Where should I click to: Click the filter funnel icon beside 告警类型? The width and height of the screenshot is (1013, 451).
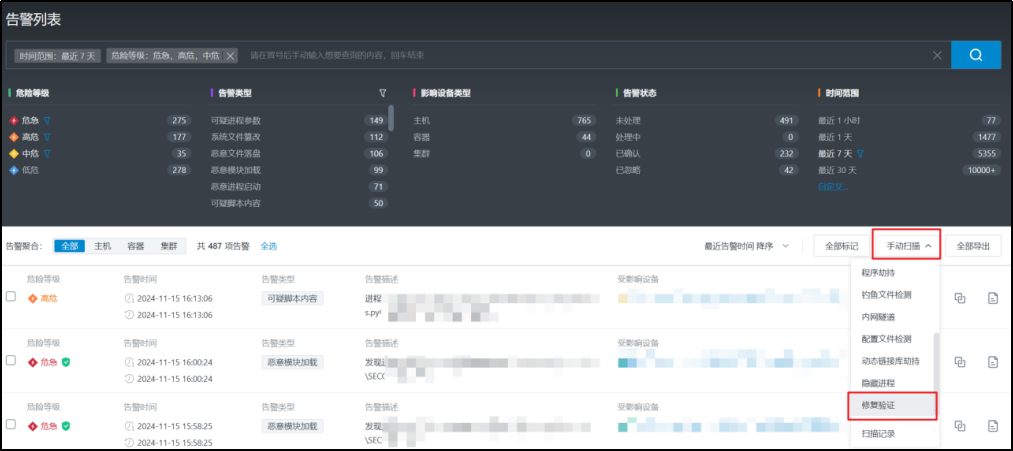point(382,93)
